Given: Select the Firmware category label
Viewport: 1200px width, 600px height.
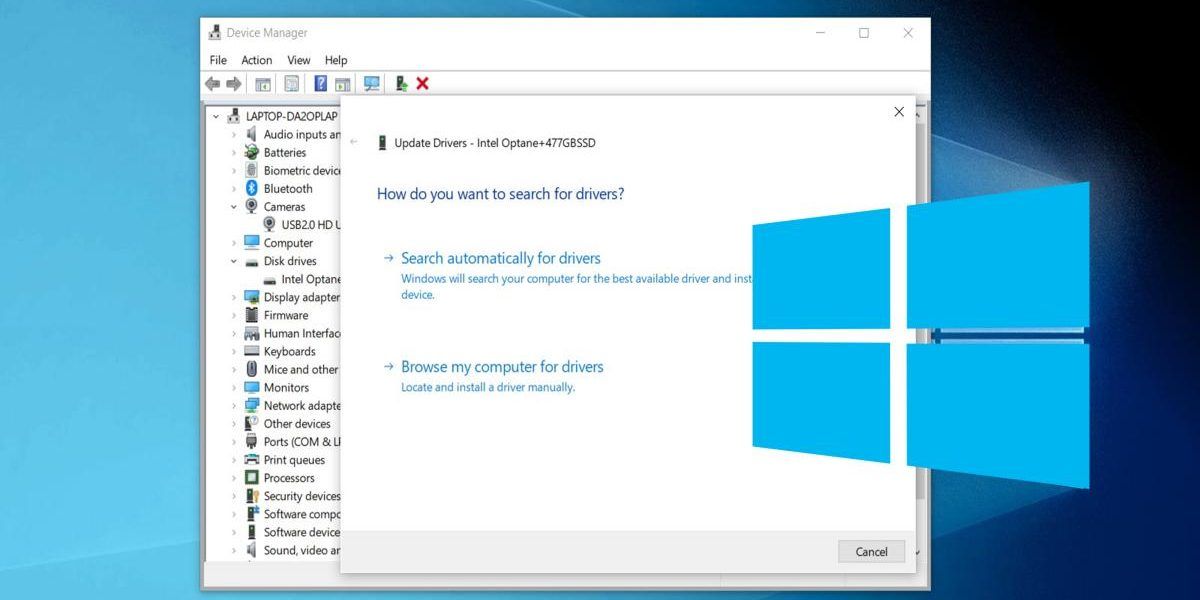Looking at the screenshot, I should [286, 315].
